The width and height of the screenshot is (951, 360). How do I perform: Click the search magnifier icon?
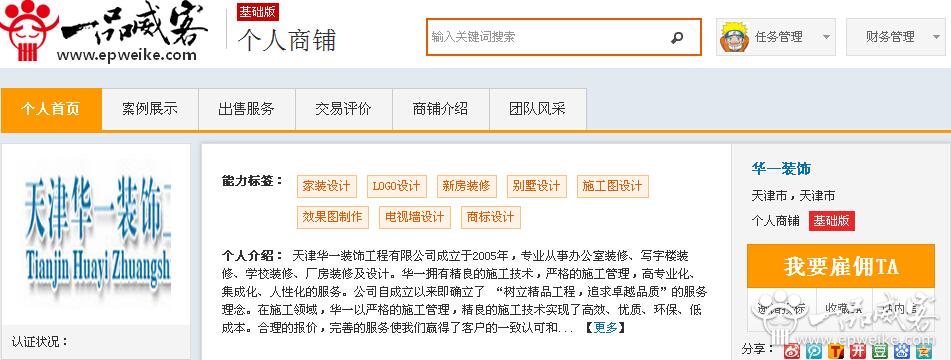tap(677, 38)
